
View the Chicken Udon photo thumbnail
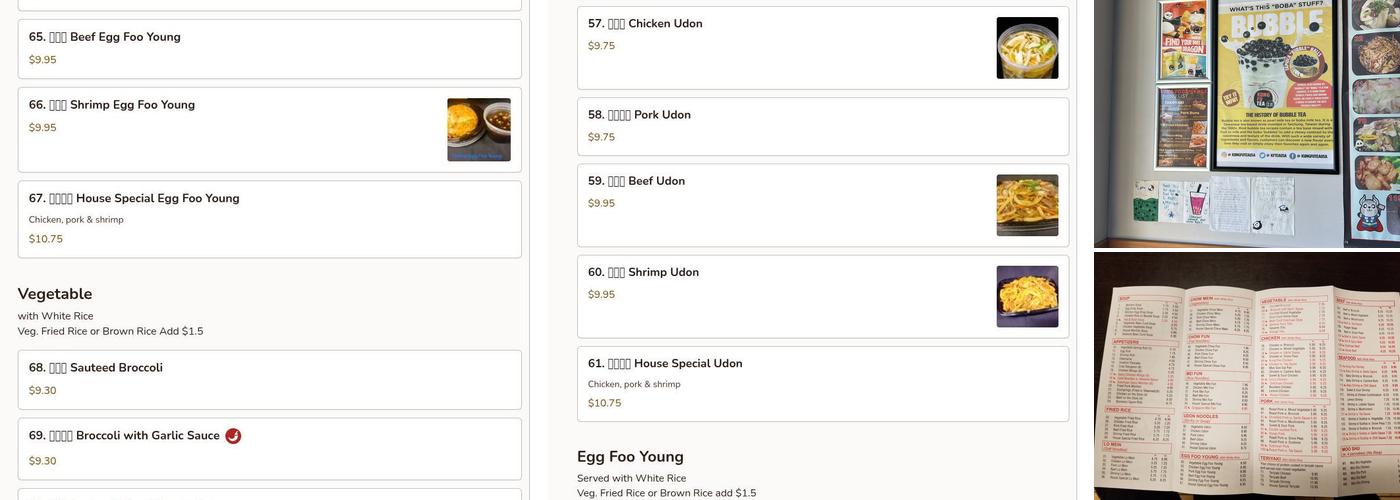[1027, 48]
